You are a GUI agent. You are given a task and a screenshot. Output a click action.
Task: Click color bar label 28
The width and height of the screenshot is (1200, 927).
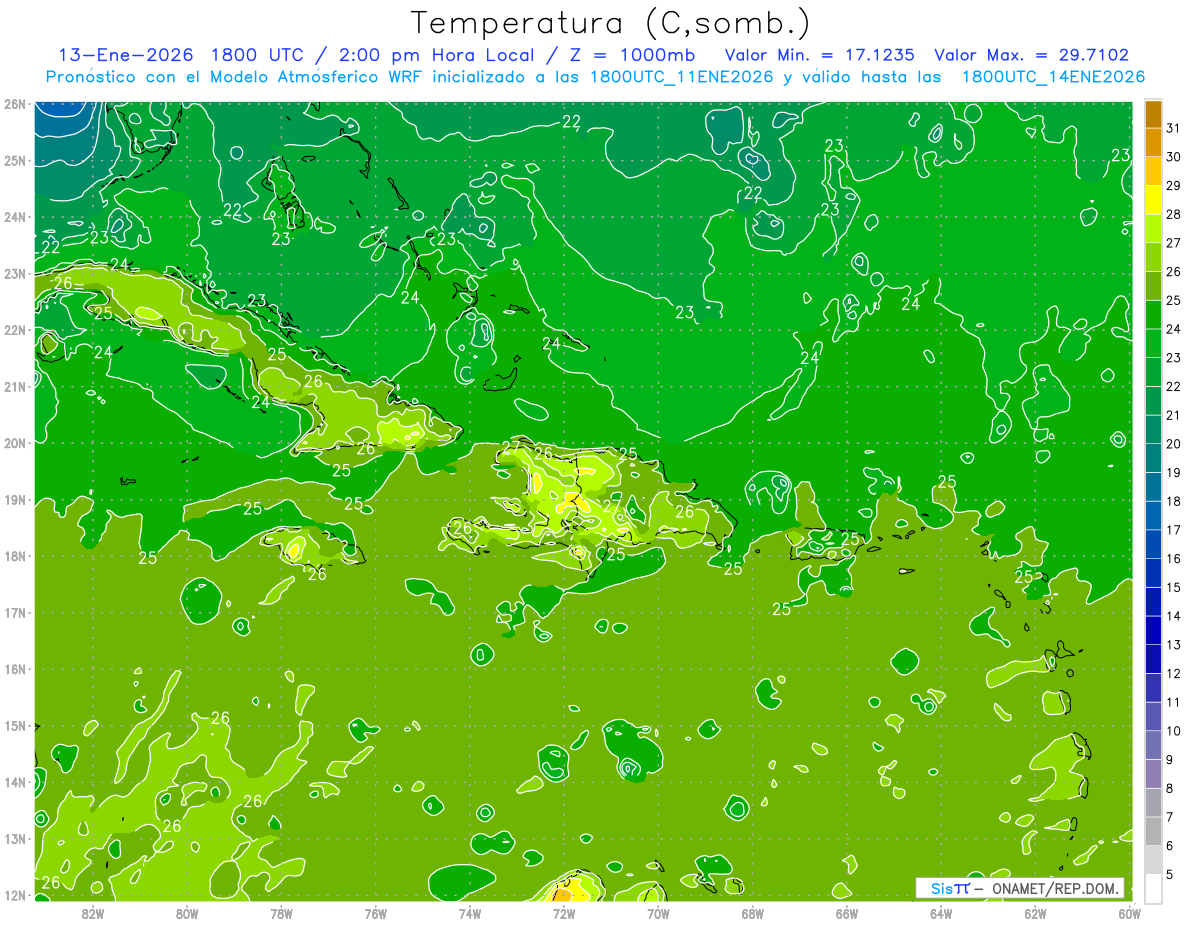1173,214
